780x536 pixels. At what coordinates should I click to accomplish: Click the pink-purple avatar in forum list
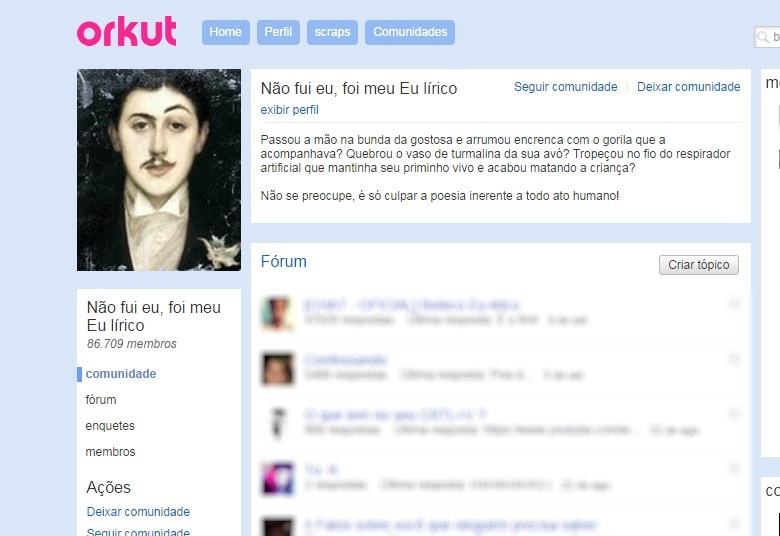277,478
